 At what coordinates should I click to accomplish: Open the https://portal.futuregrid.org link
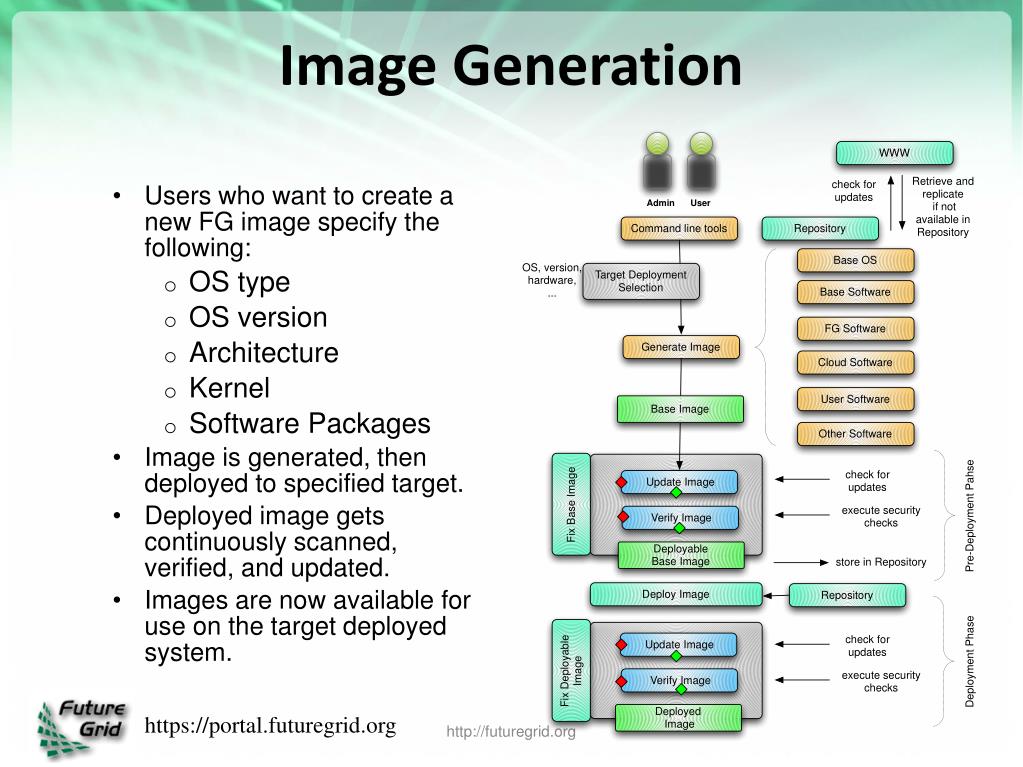tap(270, 725)
